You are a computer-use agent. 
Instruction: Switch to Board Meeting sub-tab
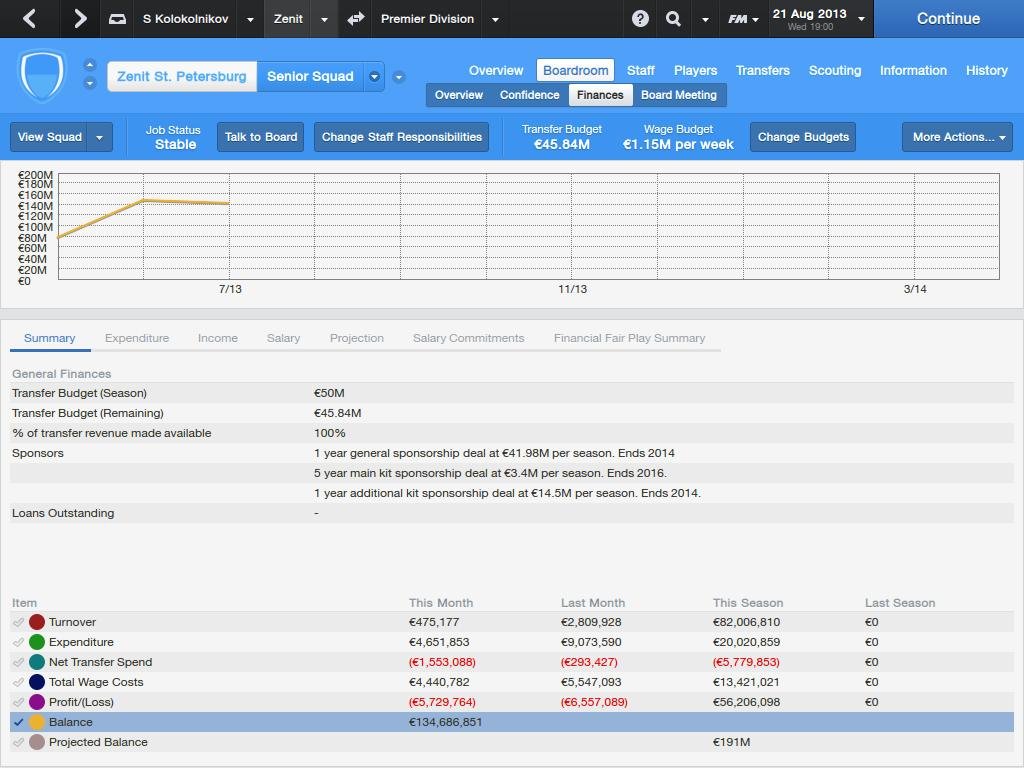679,95
